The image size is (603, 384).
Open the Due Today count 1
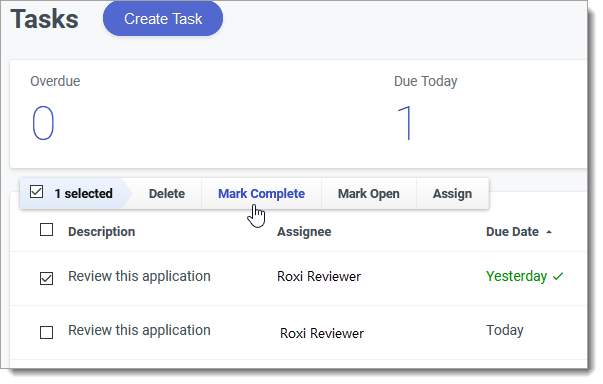click(405, 123)
